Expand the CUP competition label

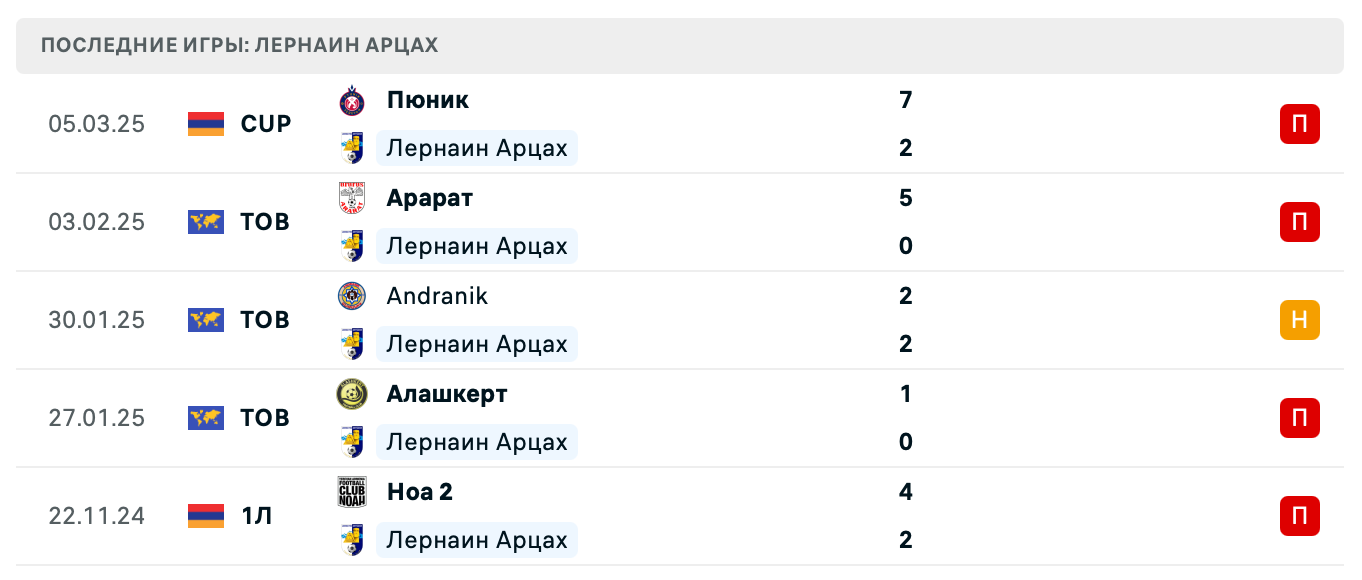pyautogui.click(x=265, y=124)
